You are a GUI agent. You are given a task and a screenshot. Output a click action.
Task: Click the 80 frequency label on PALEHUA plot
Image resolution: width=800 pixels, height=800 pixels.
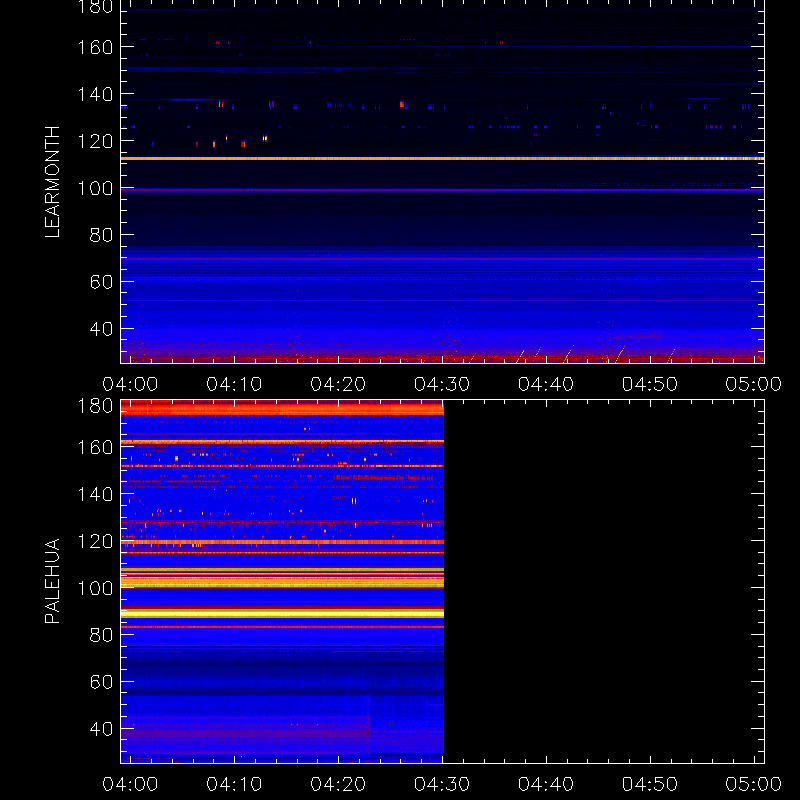click(x=101, y=635)
